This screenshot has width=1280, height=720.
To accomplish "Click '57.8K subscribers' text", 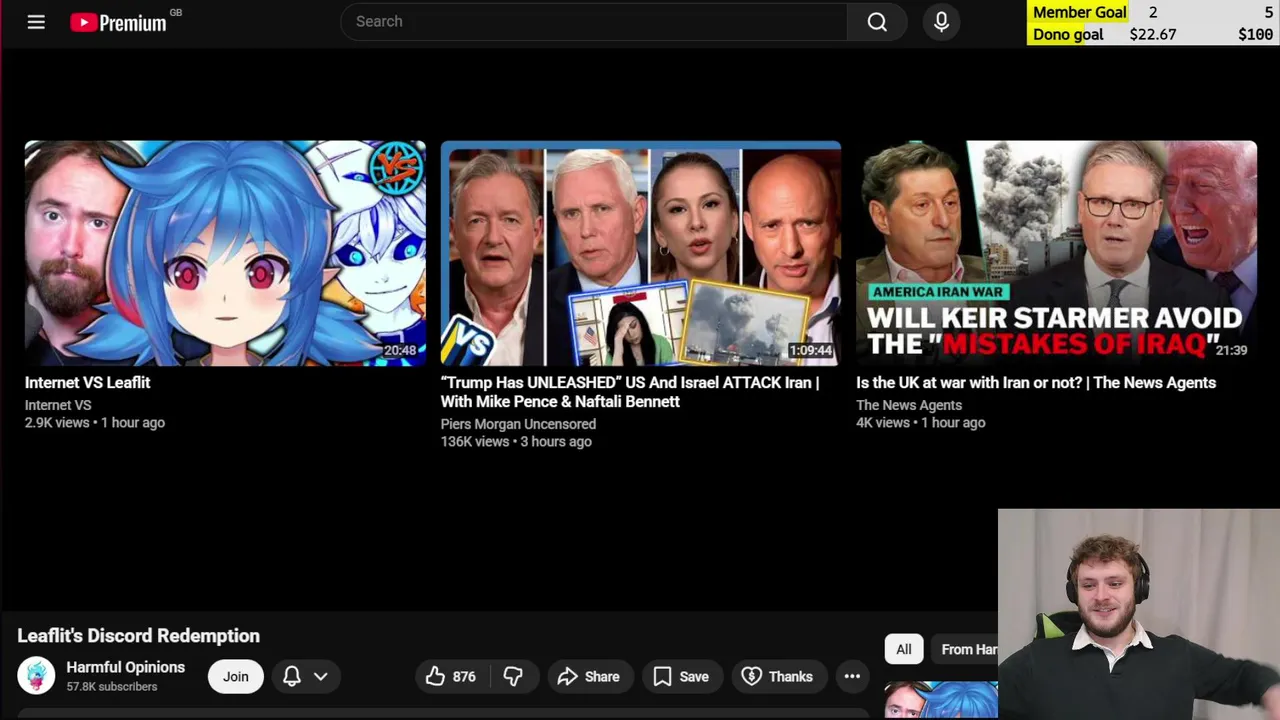I will tap(112, 687).
